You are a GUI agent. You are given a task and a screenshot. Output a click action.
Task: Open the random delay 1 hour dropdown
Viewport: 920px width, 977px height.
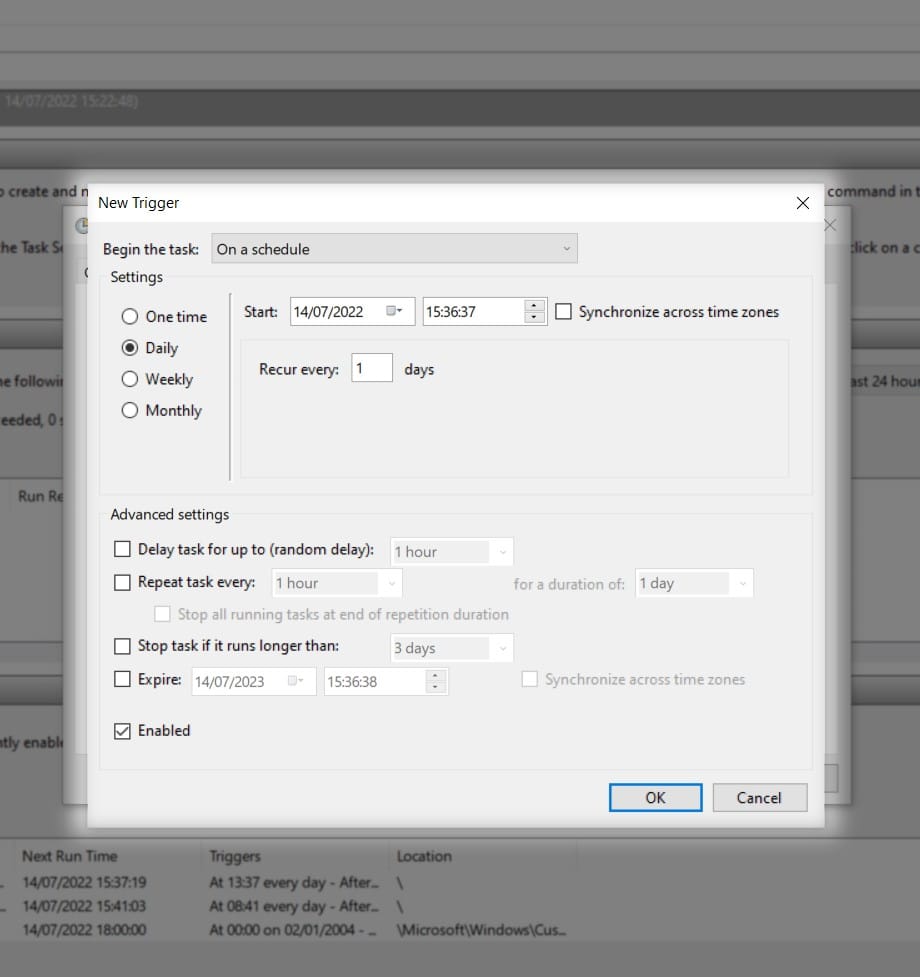pyautogui.click(x=452, y=552)
